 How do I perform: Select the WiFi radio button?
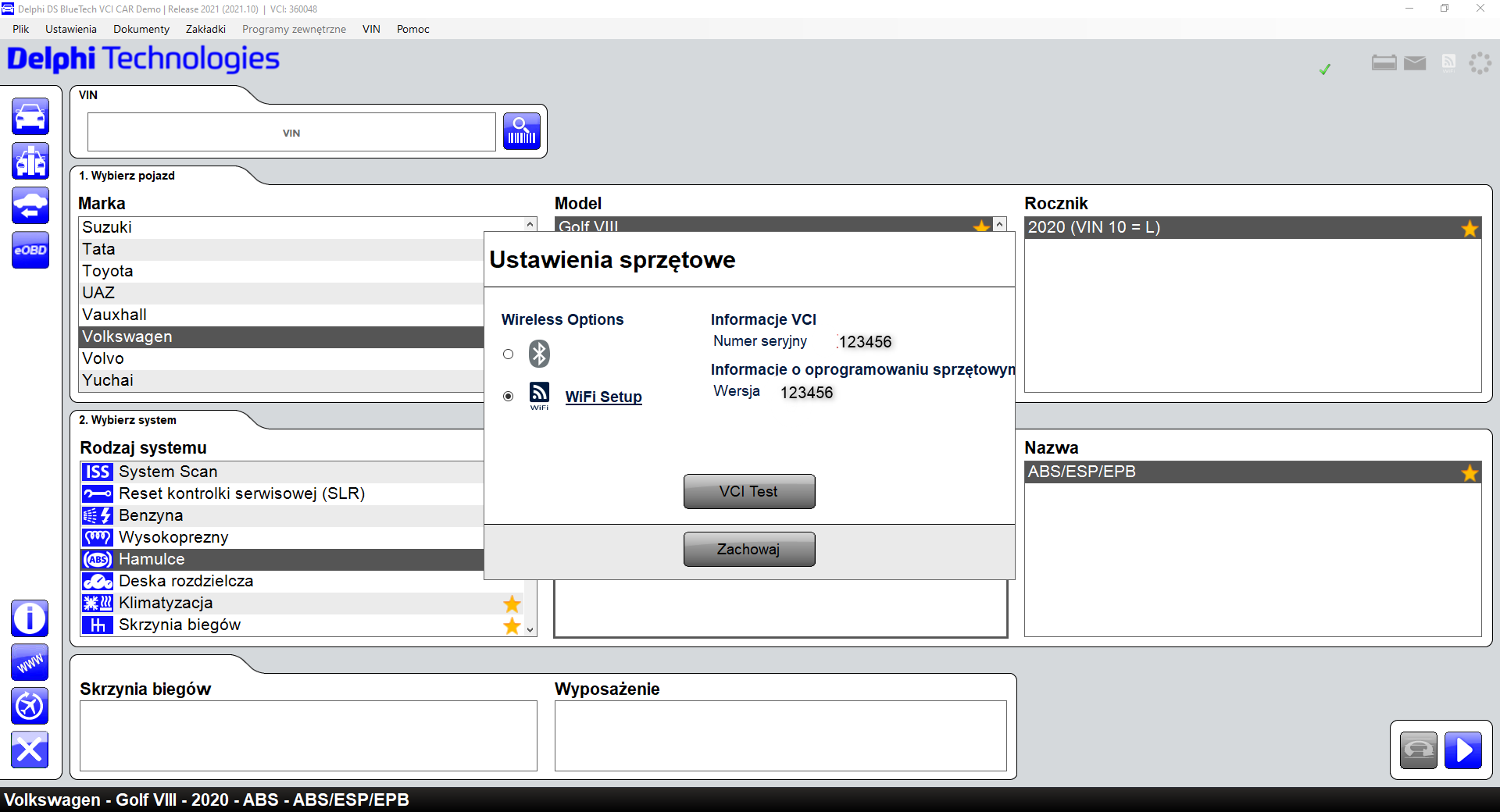(x=509, y=397)
